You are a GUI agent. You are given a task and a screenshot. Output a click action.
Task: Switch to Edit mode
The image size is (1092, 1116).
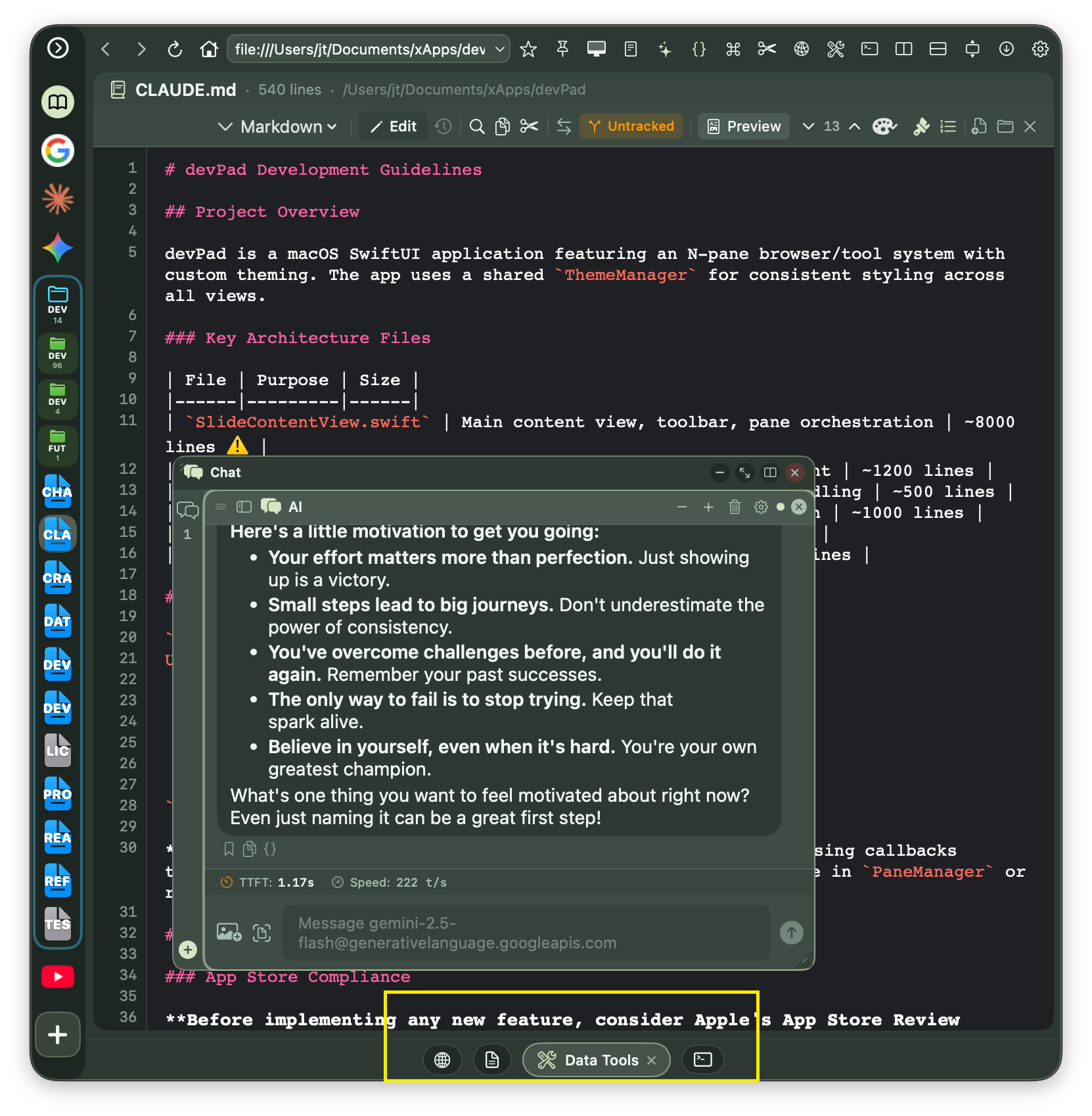tap(393, 126)
